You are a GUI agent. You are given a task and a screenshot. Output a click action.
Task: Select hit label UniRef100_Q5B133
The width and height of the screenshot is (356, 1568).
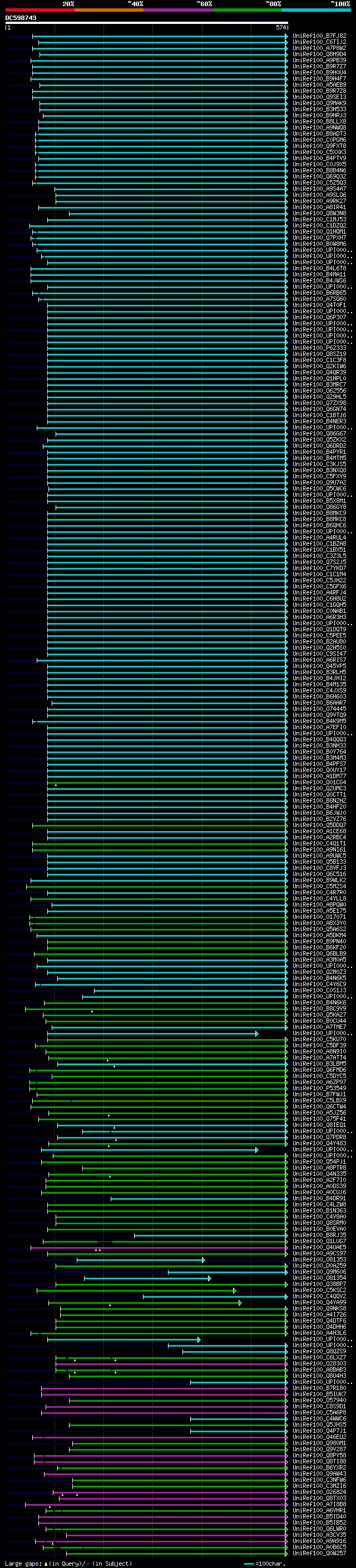coord(319,862)
